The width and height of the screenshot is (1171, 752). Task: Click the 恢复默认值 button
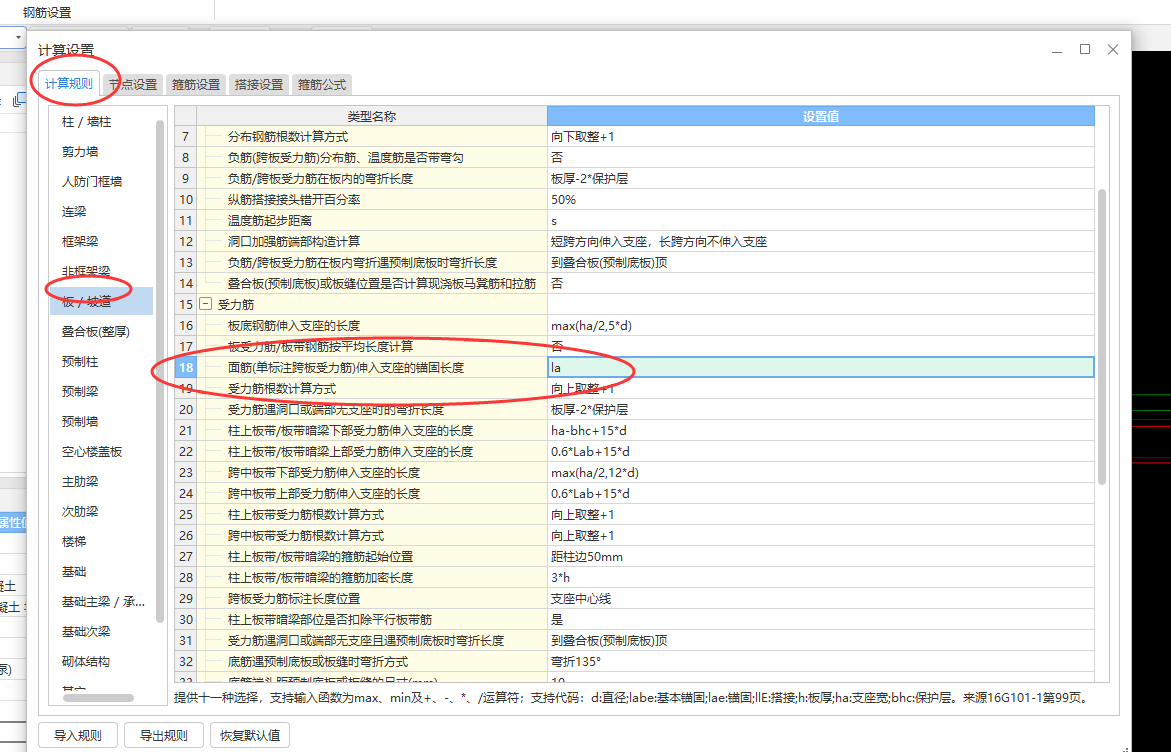[x=249, y=735]
